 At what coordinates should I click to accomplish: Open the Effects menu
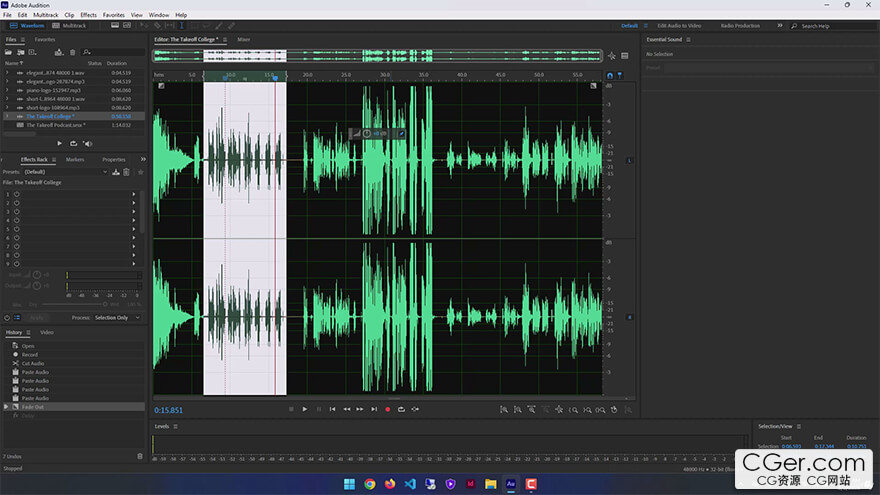[x=88, y=15]
